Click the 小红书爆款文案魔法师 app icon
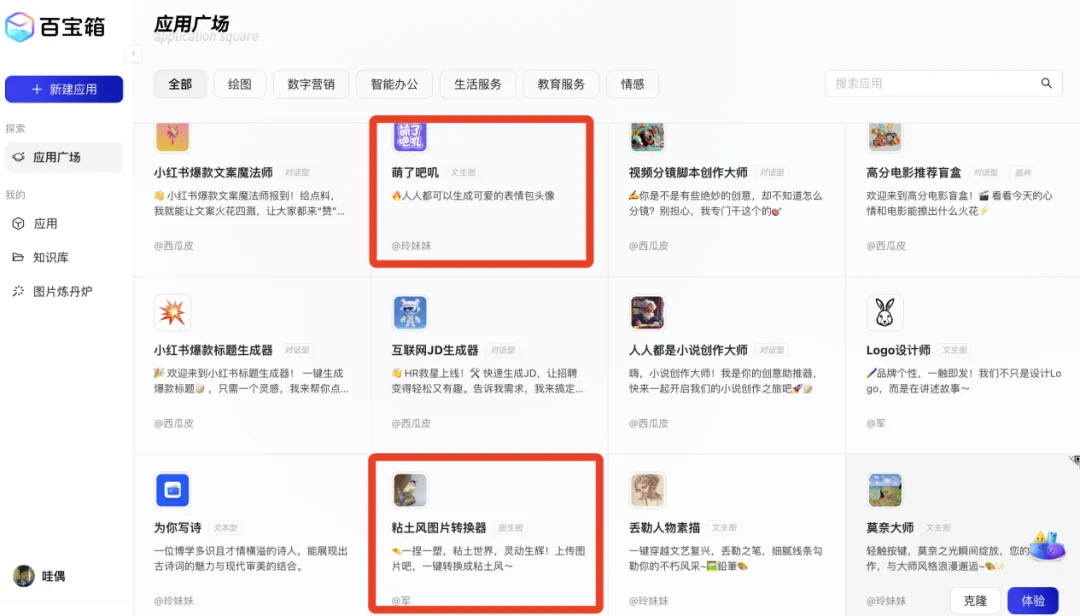 click(x=172, y=136)
